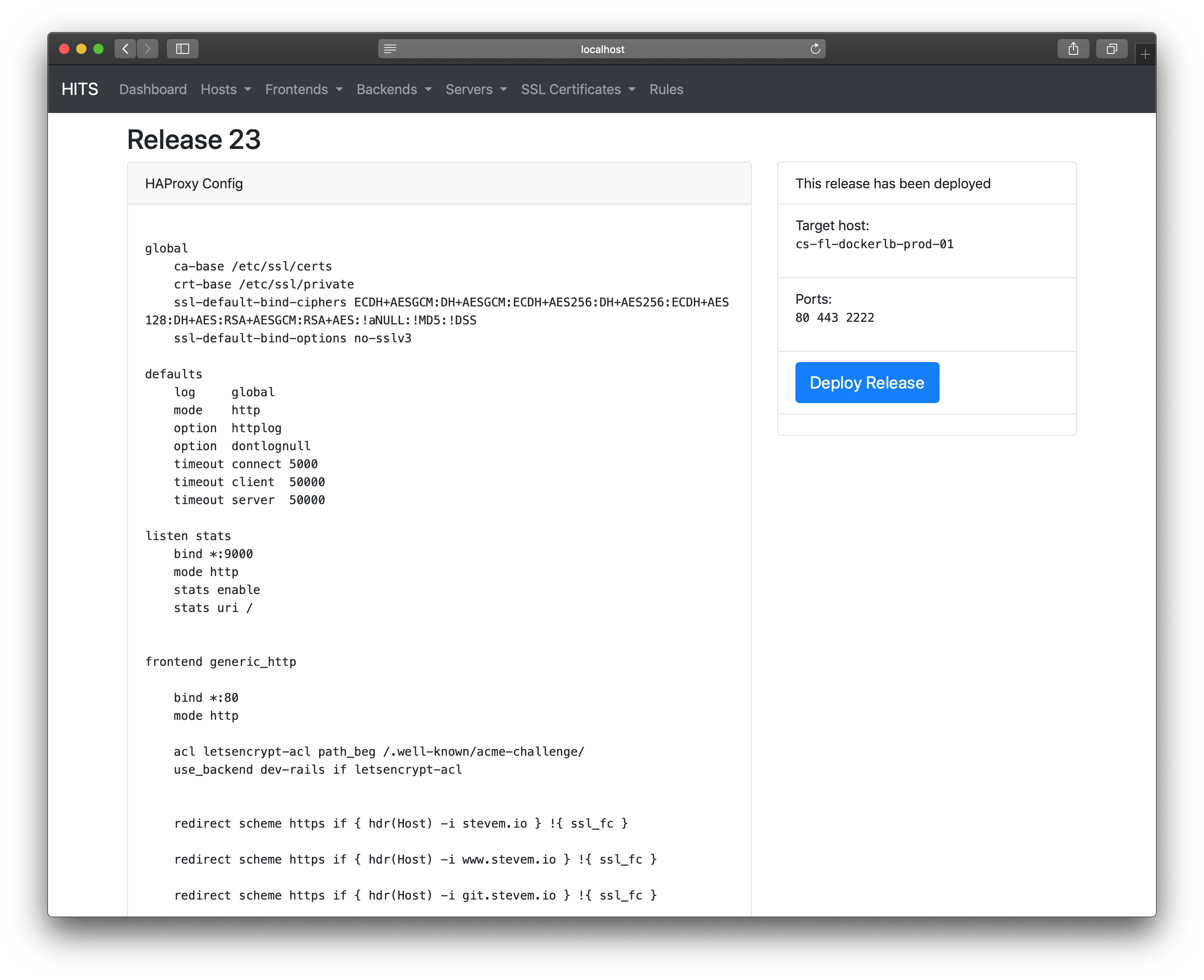The height and width of the screenshot is (980, 1204).
Task: Show all tabs overview icon
Action: pos(1111,49)
